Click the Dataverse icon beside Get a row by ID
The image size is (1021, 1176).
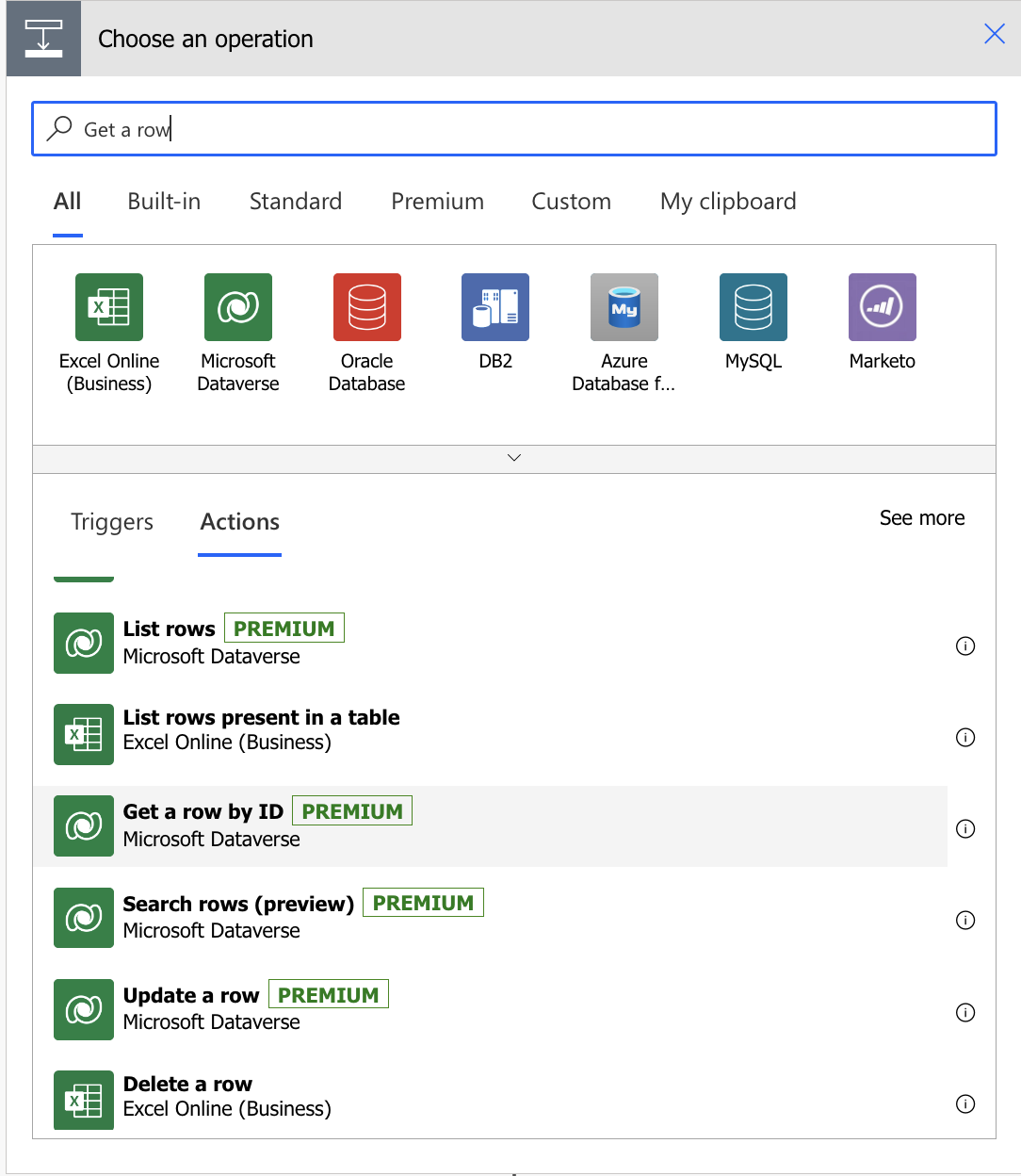(x=84, y=826)
